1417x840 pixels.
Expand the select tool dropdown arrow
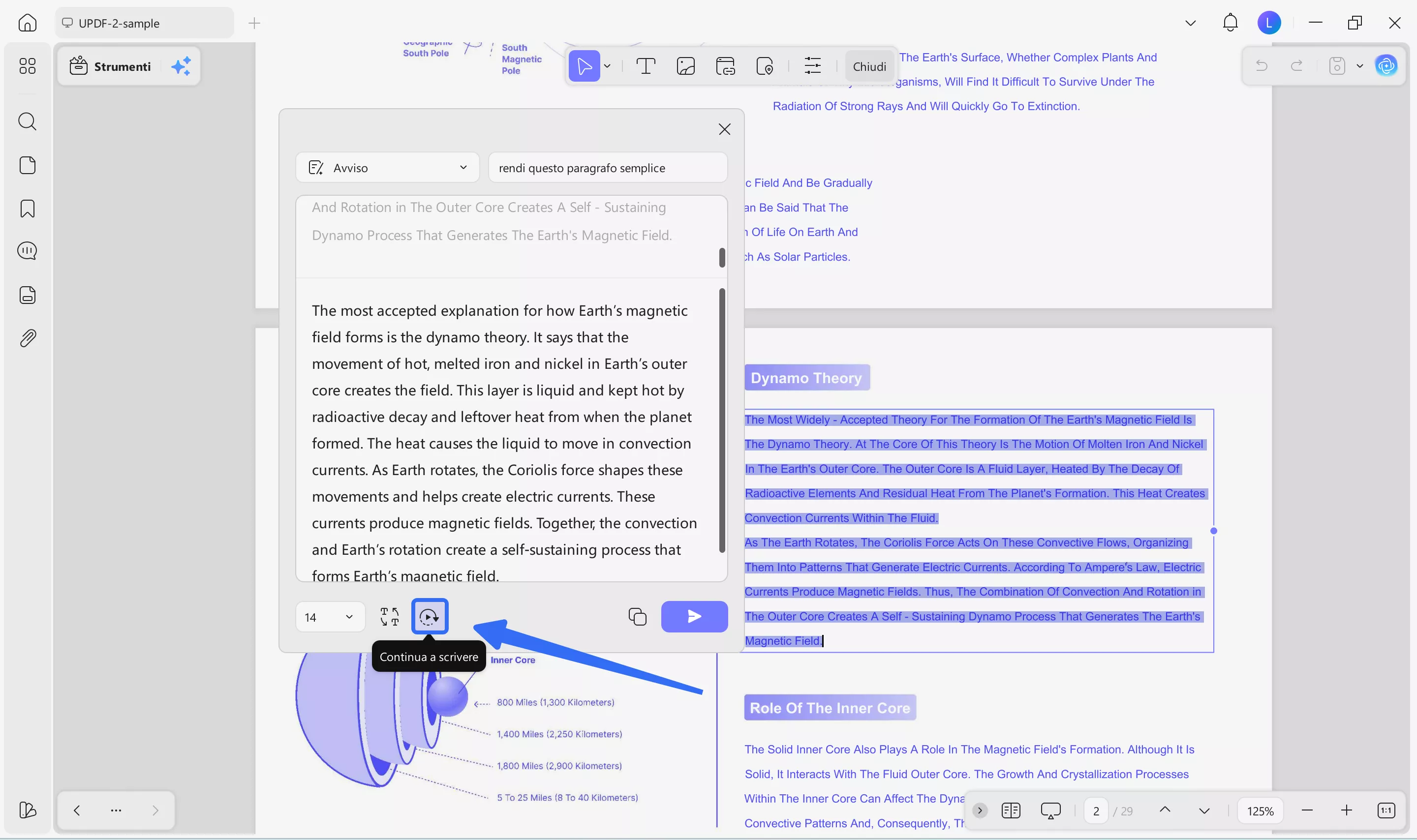tap(608, 66)
